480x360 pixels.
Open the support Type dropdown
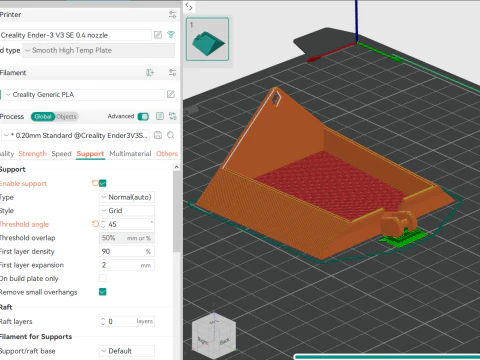pyautogui.click(x=127, y=197)
